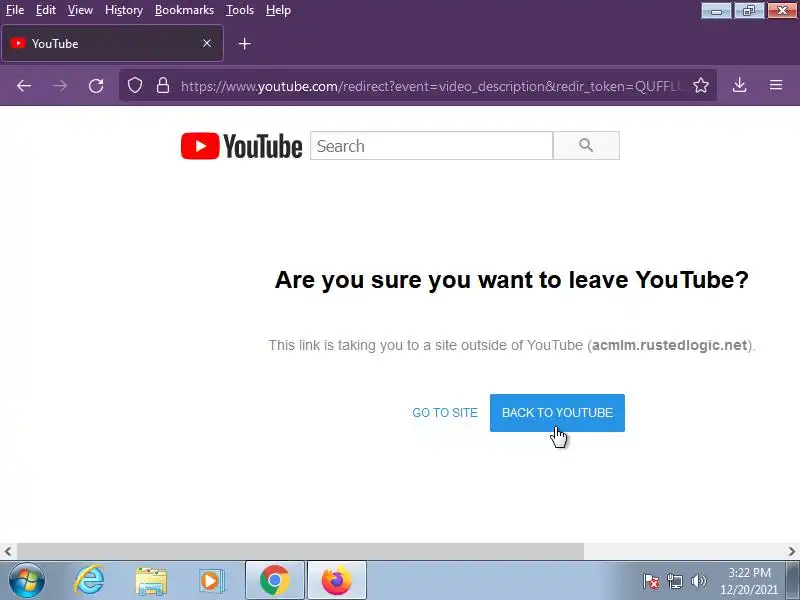Open the Edit menu
The image size is (800, 600).
tap(45, 10)
